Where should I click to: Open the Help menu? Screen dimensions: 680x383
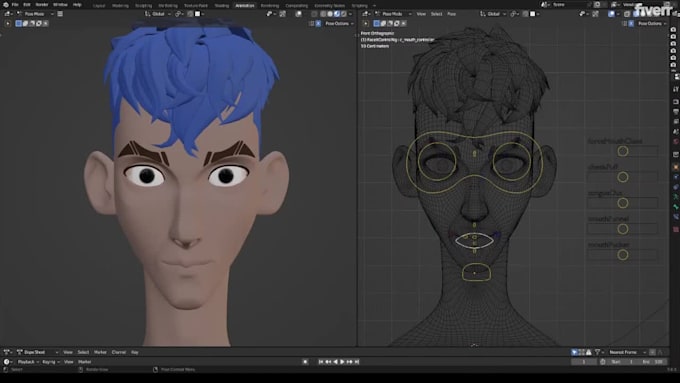pos(77,5)
